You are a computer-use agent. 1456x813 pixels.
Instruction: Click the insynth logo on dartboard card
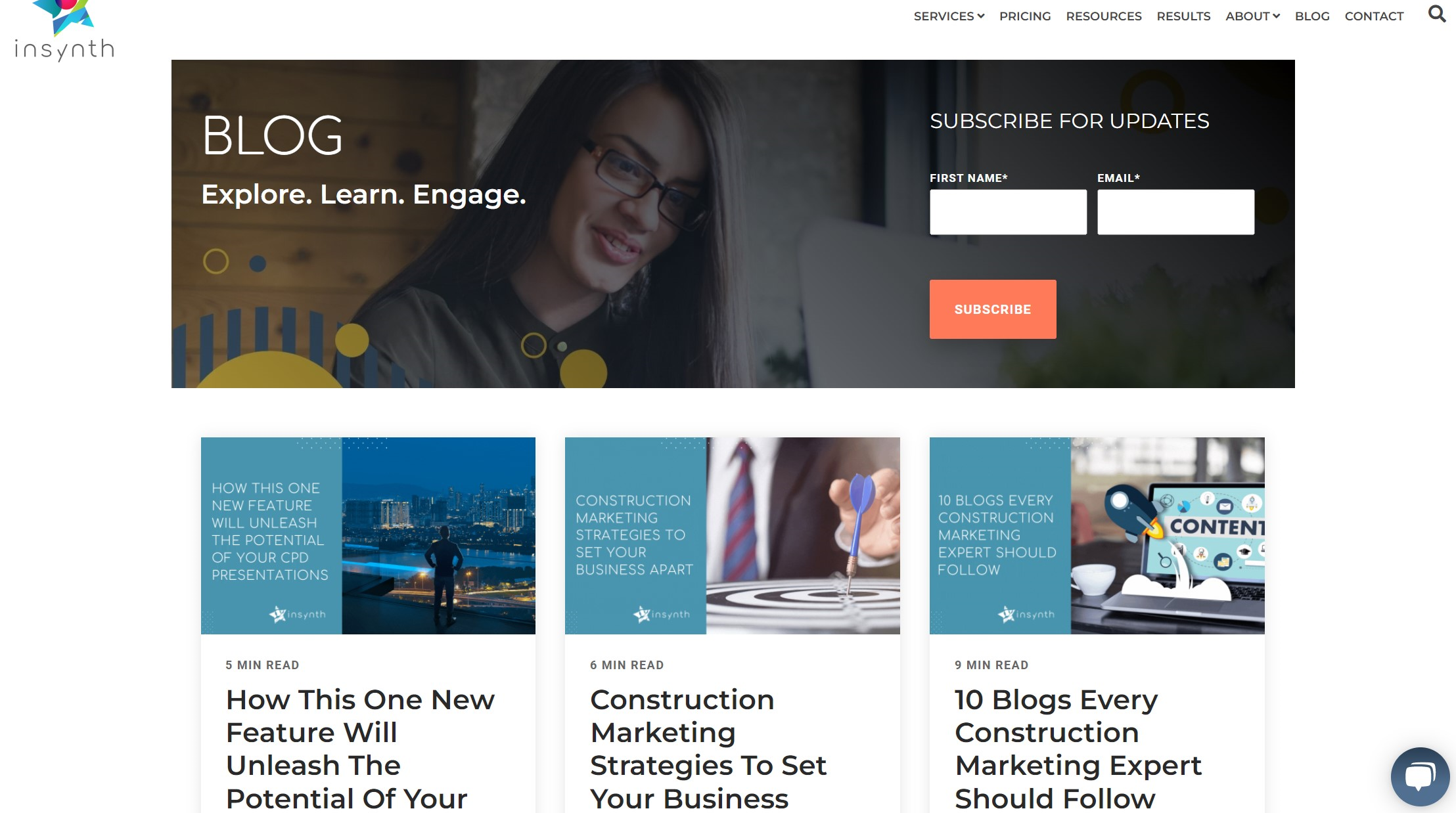662,615
